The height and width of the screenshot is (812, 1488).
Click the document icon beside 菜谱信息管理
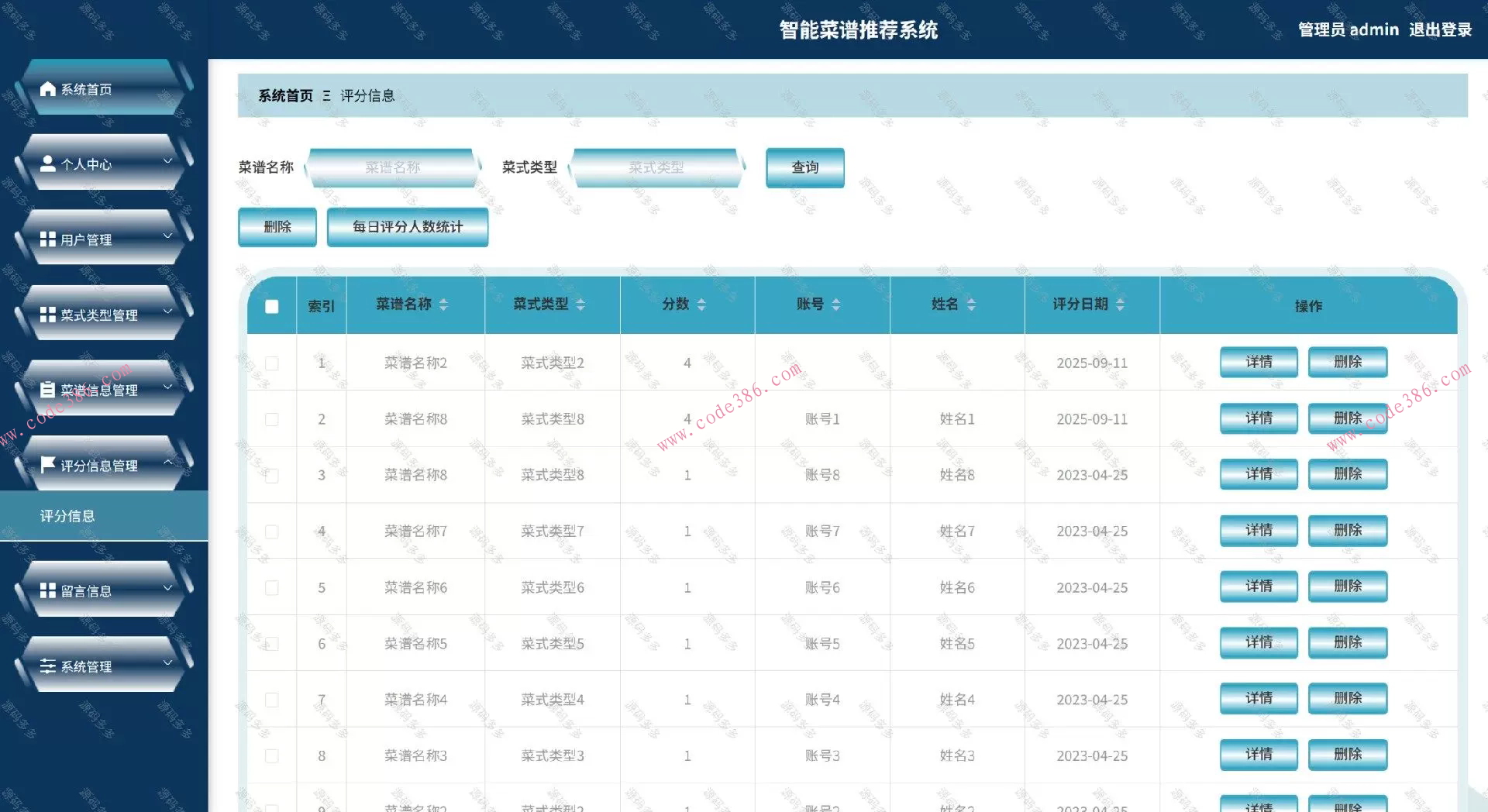[46, 391]
